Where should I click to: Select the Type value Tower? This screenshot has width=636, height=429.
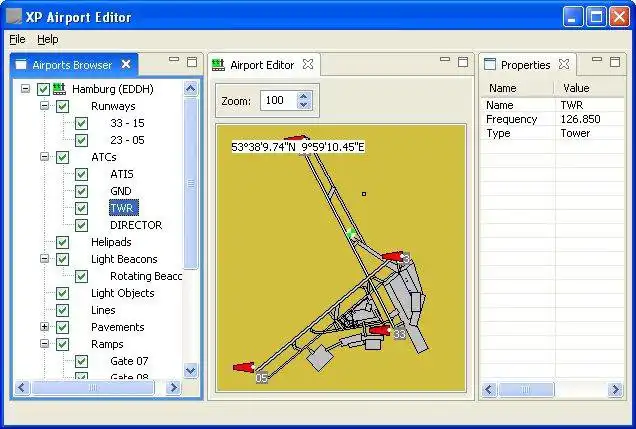click(x=575, y=133)
